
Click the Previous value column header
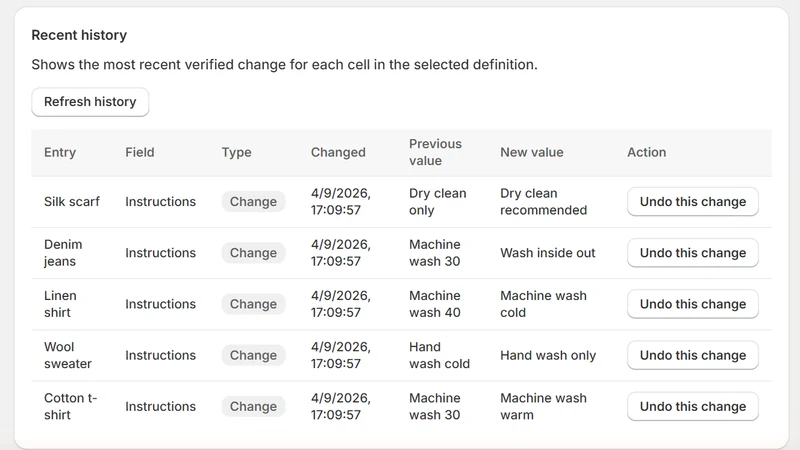point(435,152)
